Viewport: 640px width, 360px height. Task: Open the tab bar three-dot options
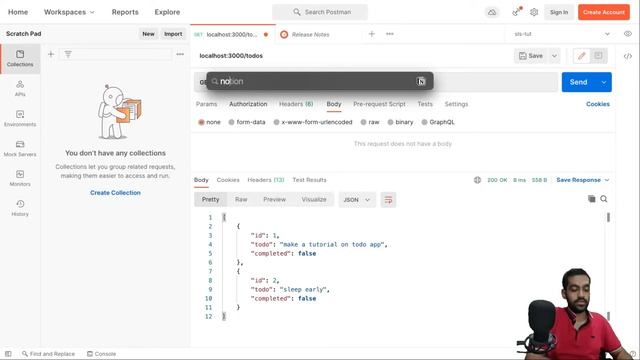click(390, 34)
